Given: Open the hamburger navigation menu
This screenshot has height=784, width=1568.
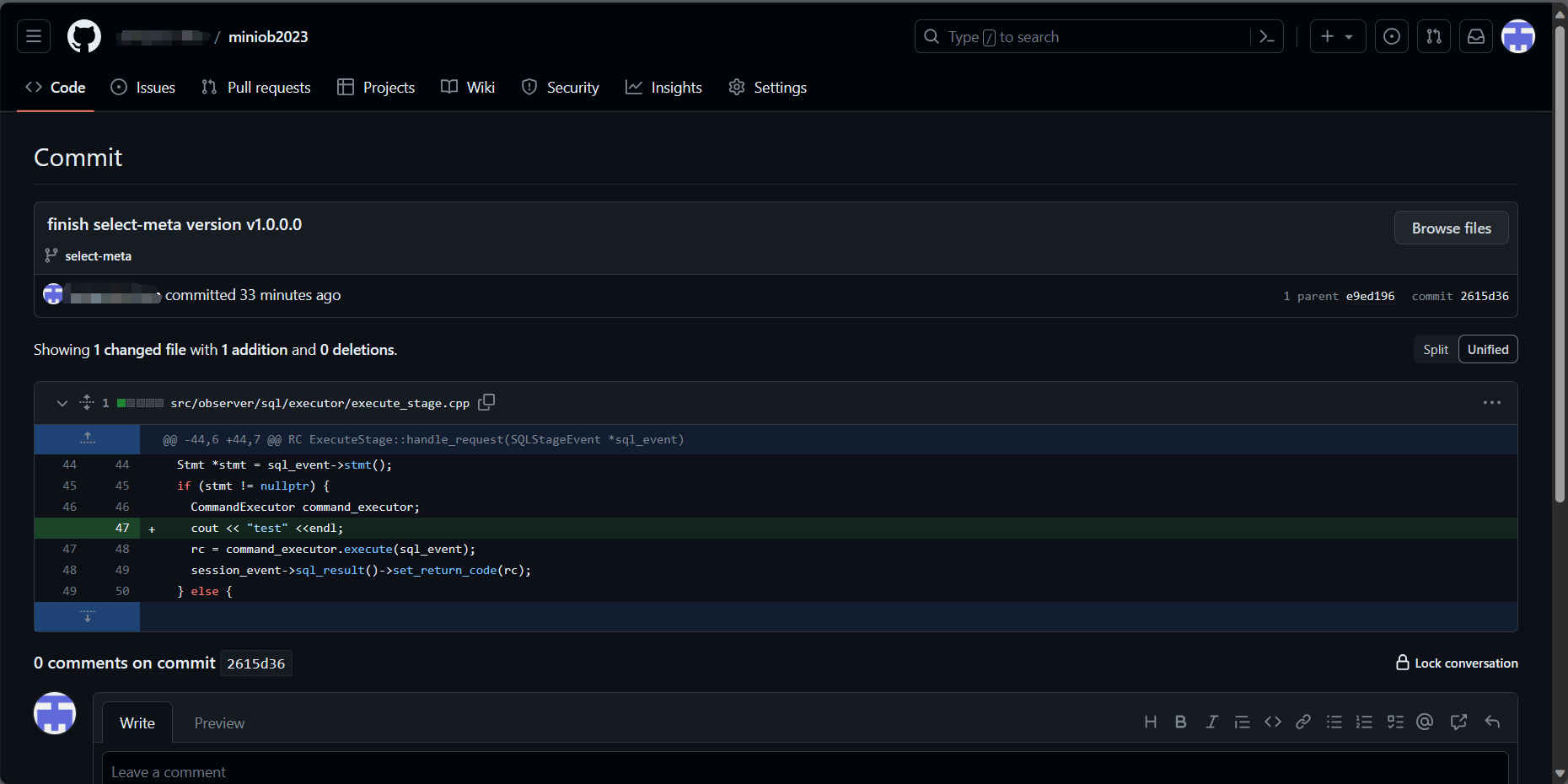Looking at the screenshot, I should [34, 36].
